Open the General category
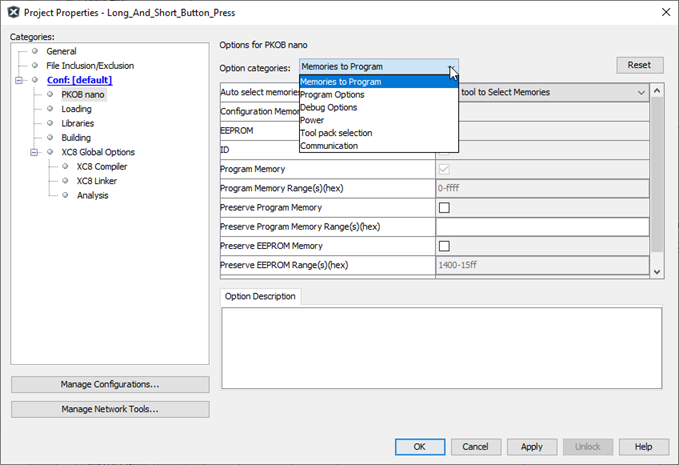 pos(61,51)
